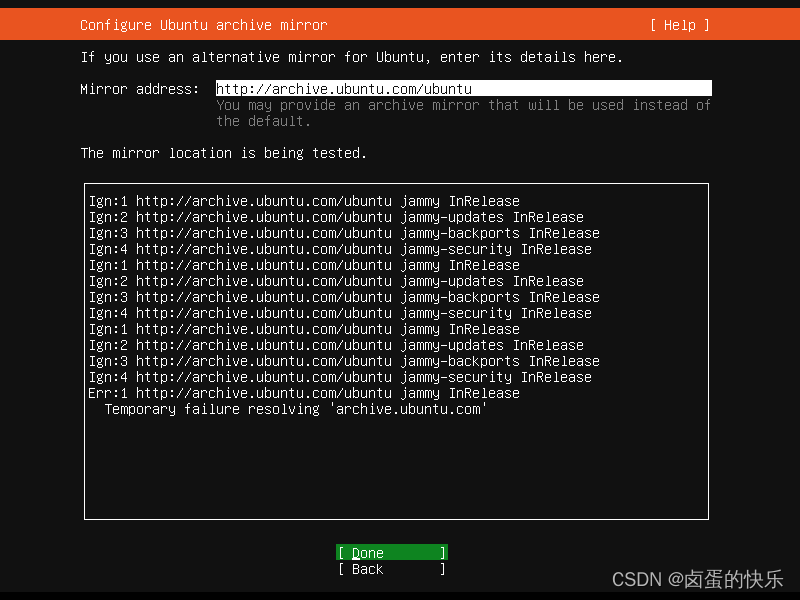
Task: Click the mirror hint text 'You may provide an archive mirror'
Action: (463, 113)
